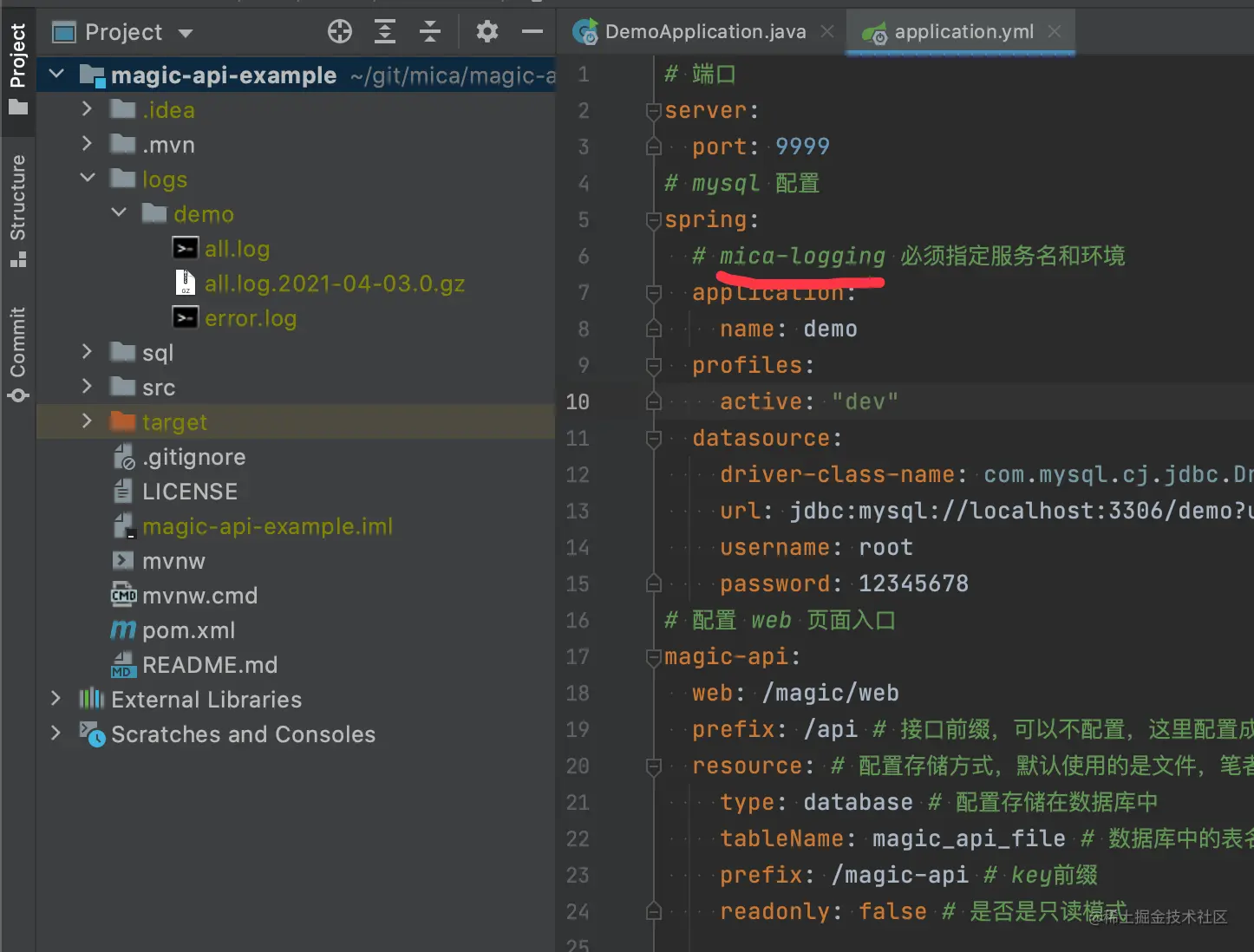Click the orange target folder icon
This screenshot has width=1254, height=952.
(123, 421)
